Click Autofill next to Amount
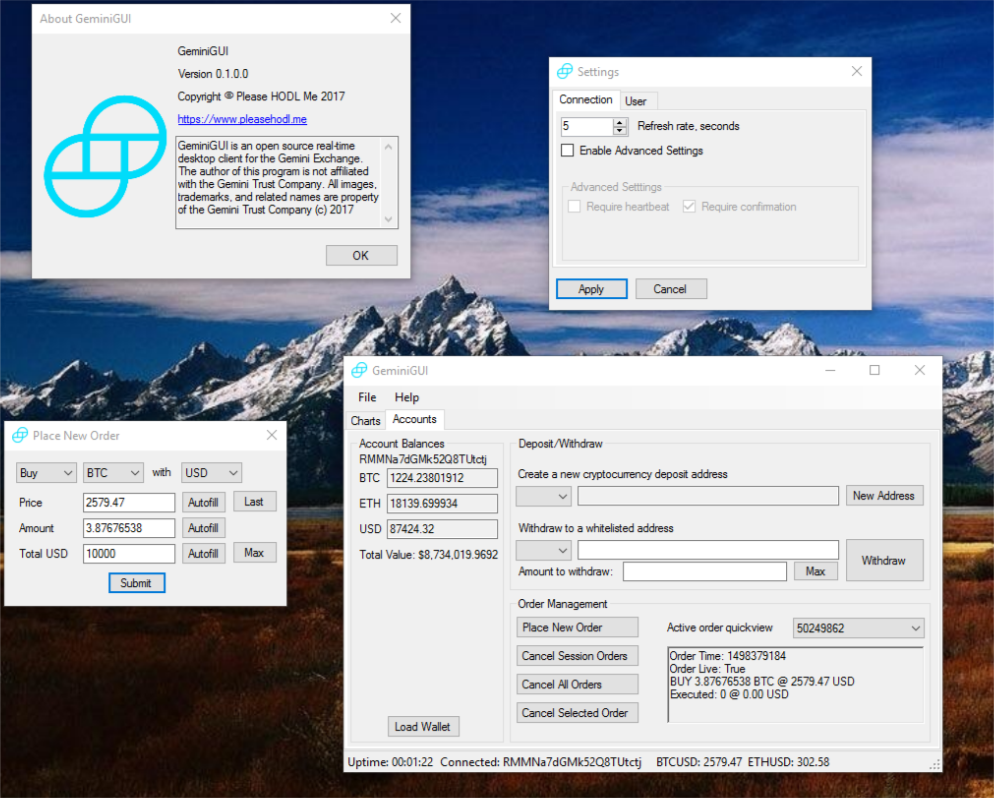Image resolution: width=994 pixels, height=798 pixels. (203, 528)
